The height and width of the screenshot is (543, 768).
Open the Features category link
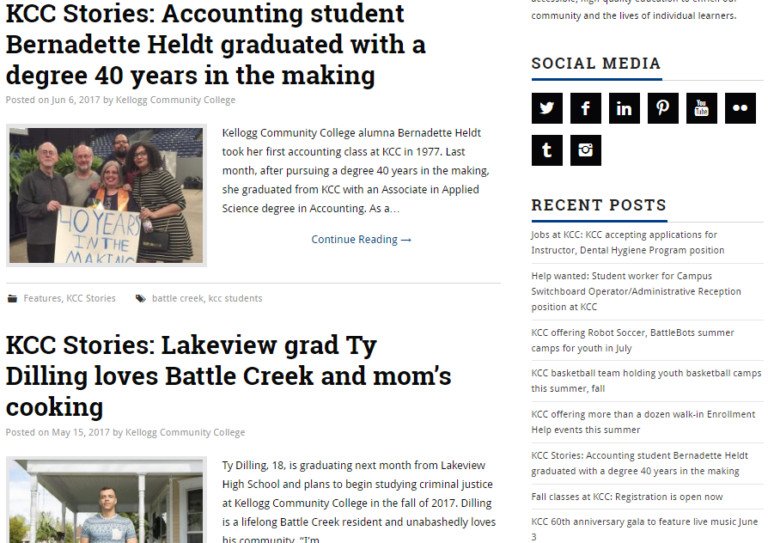click(x=42, y=298)
